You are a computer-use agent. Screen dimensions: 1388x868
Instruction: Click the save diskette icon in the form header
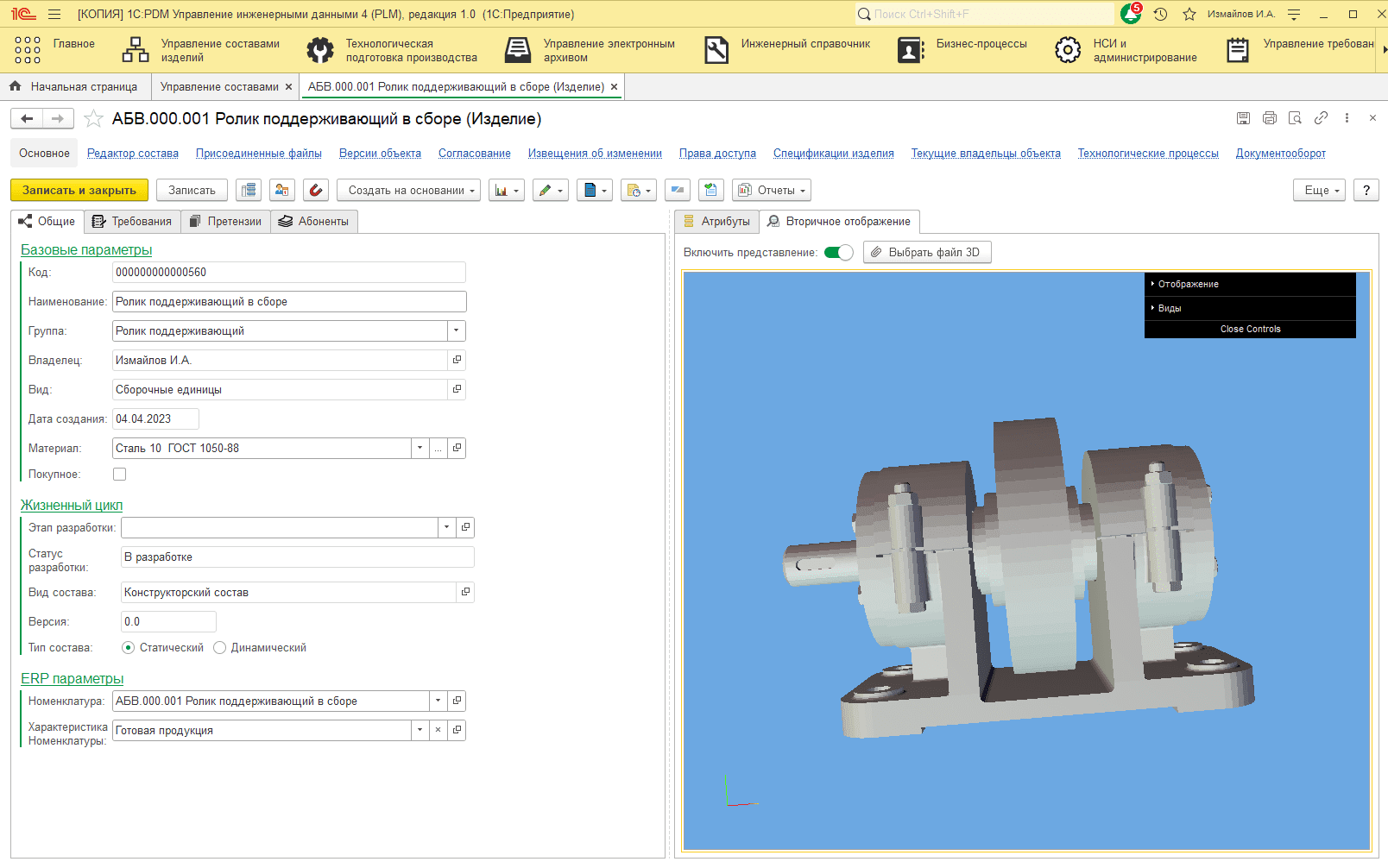[x=1243, y=118]
